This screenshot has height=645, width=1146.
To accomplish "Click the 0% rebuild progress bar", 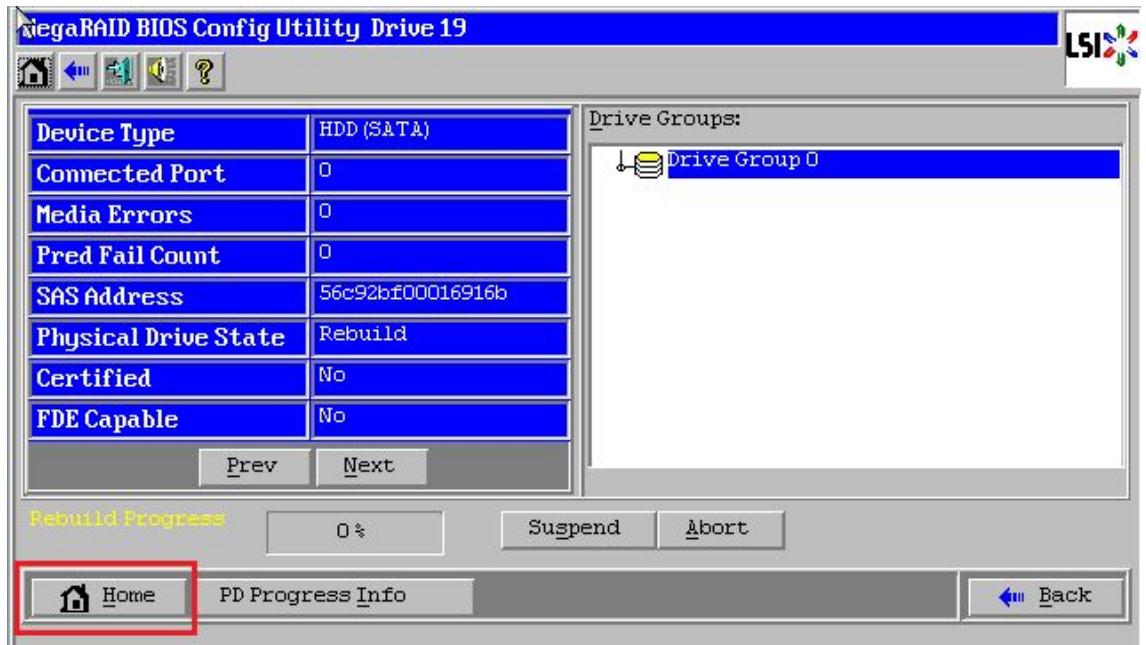I will 354,532.
